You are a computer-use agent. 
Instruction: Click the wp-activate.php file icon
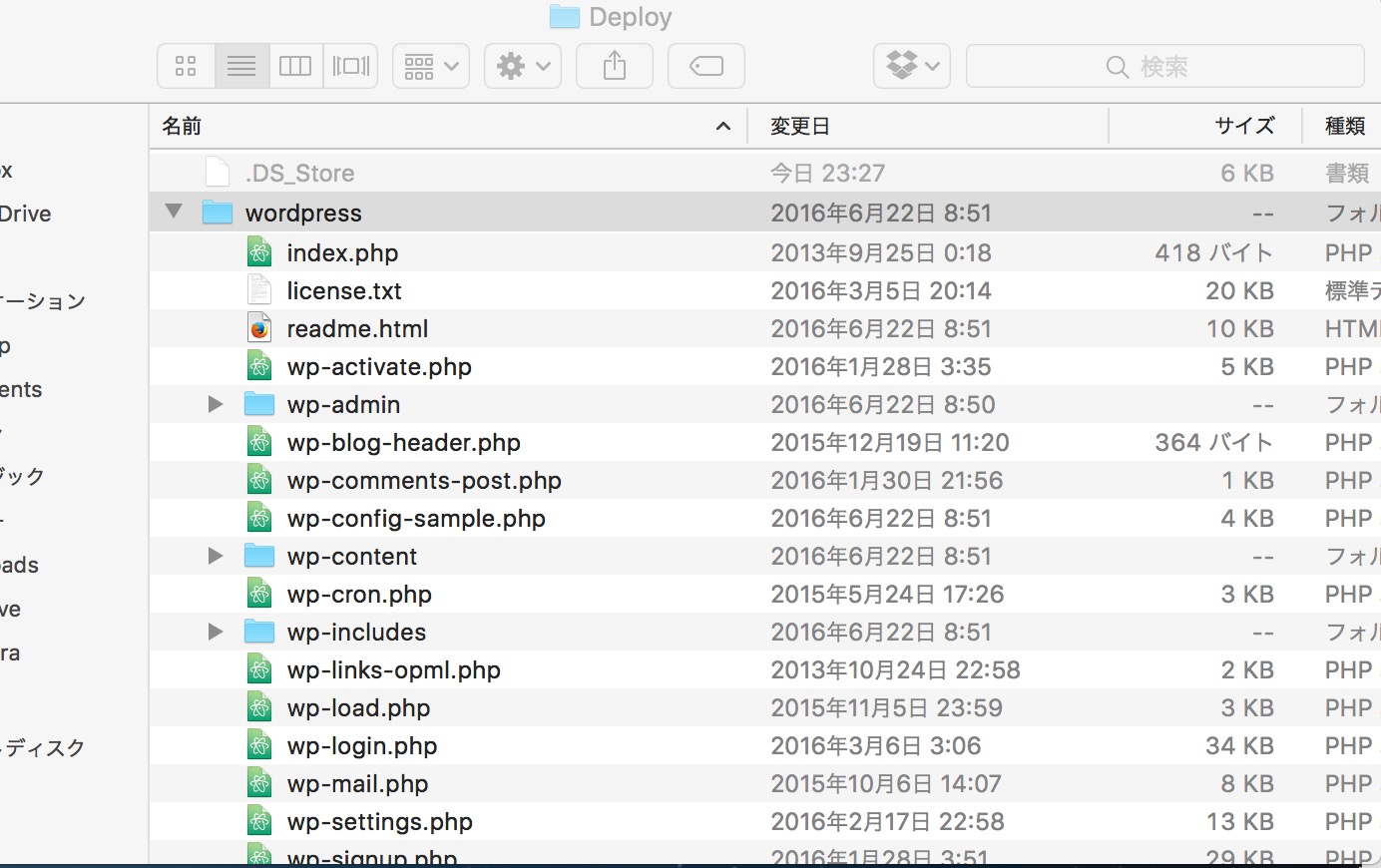tap(259, 366)
